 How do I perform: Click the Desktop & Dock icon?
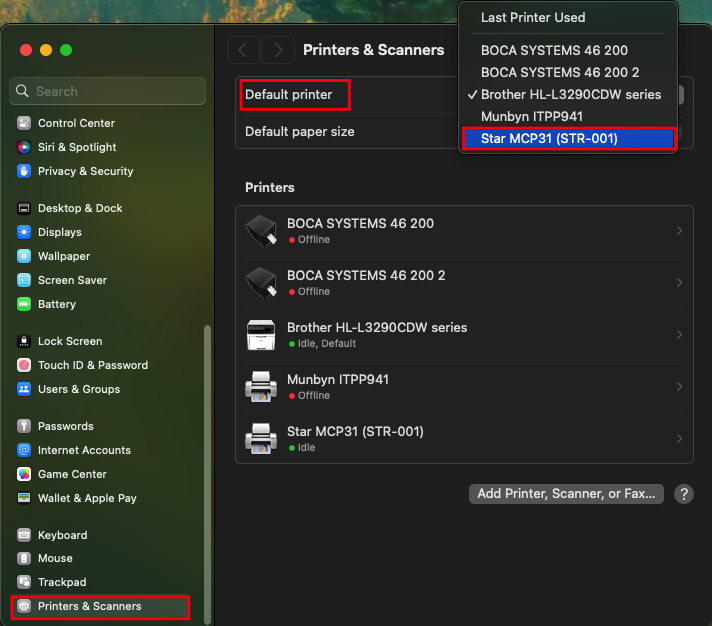coord(24,208)
